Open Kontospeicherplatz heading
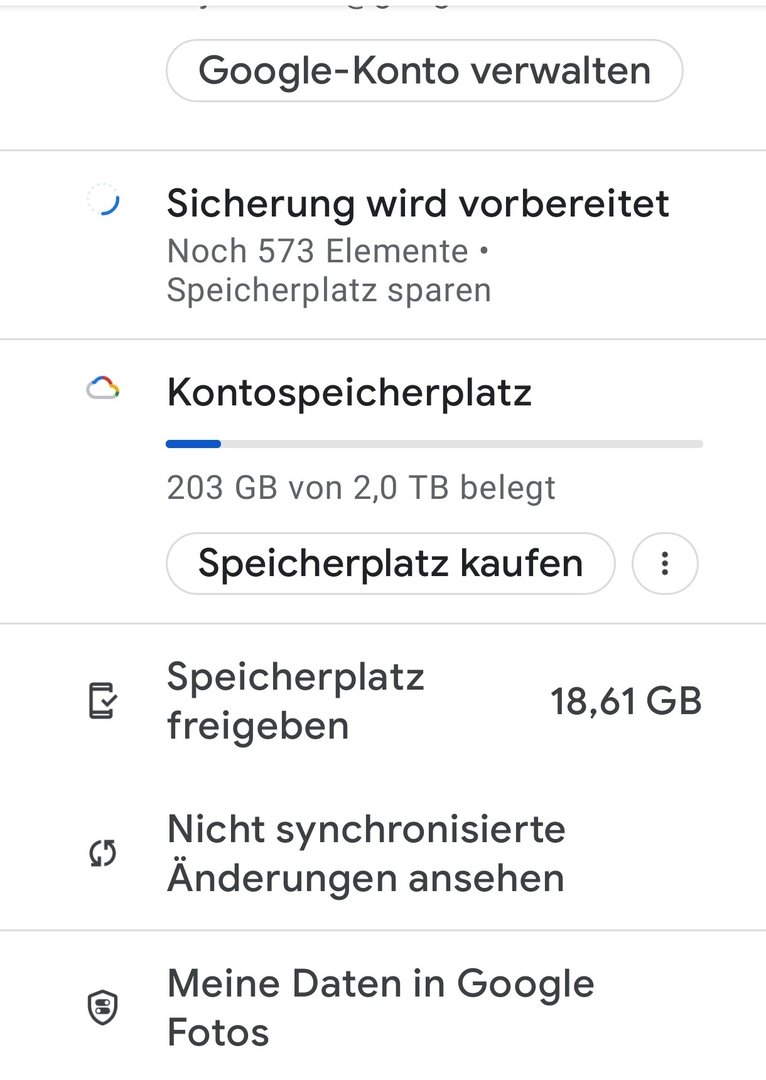Screen dimensions: 766x1080 [349, 393]
